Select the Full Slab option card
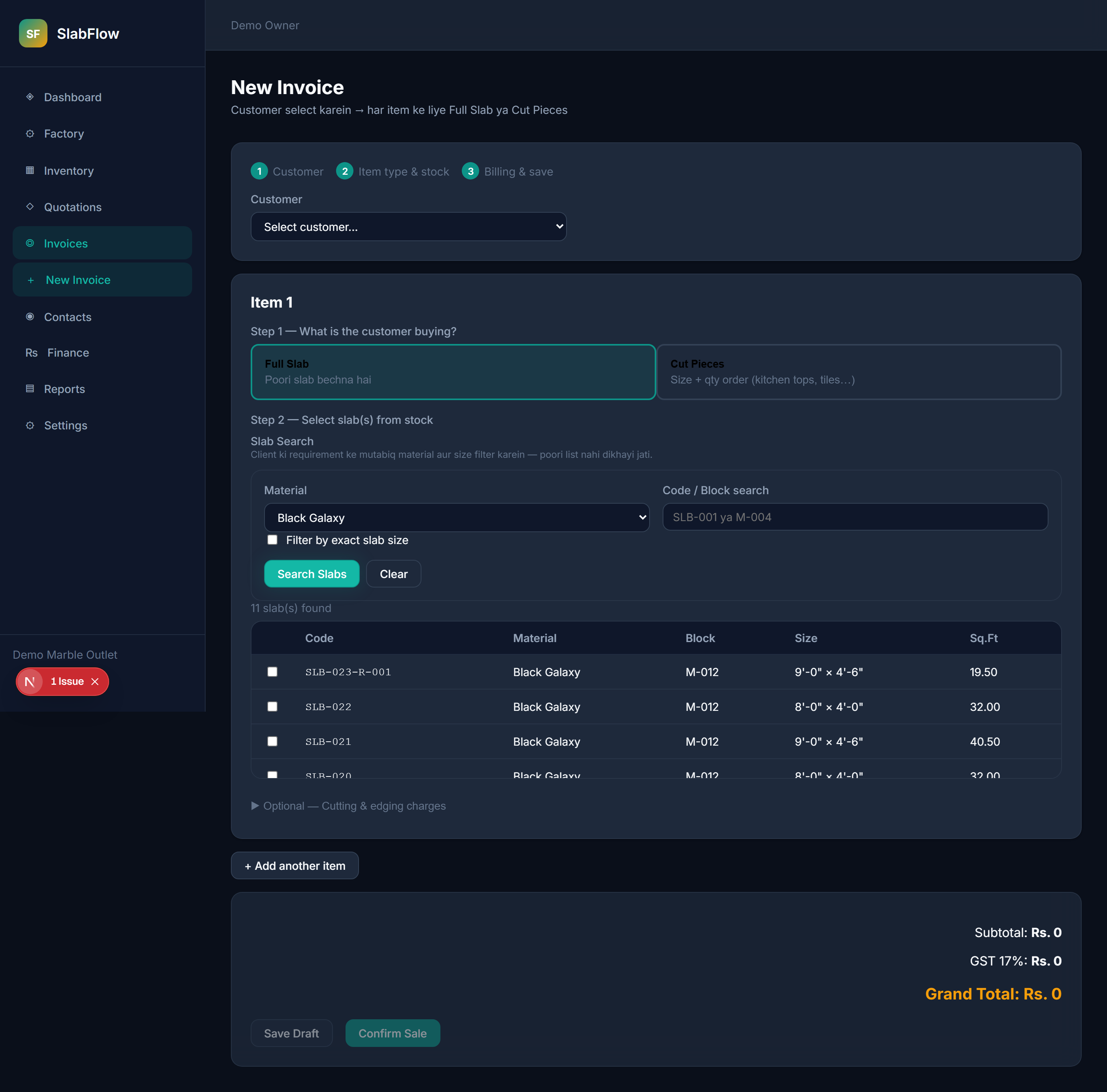 coord(453,372)
